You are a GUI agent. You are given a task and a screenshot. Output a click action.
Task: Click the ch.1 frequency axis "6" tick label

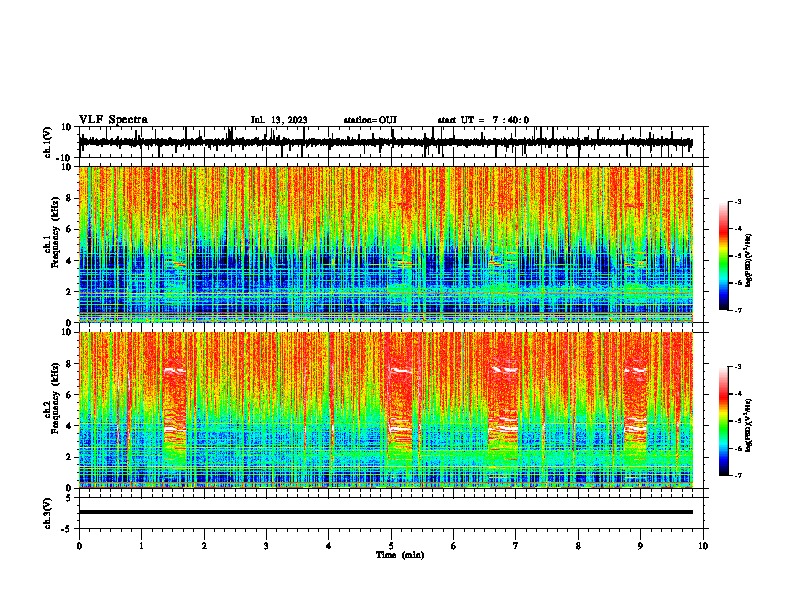70,229
